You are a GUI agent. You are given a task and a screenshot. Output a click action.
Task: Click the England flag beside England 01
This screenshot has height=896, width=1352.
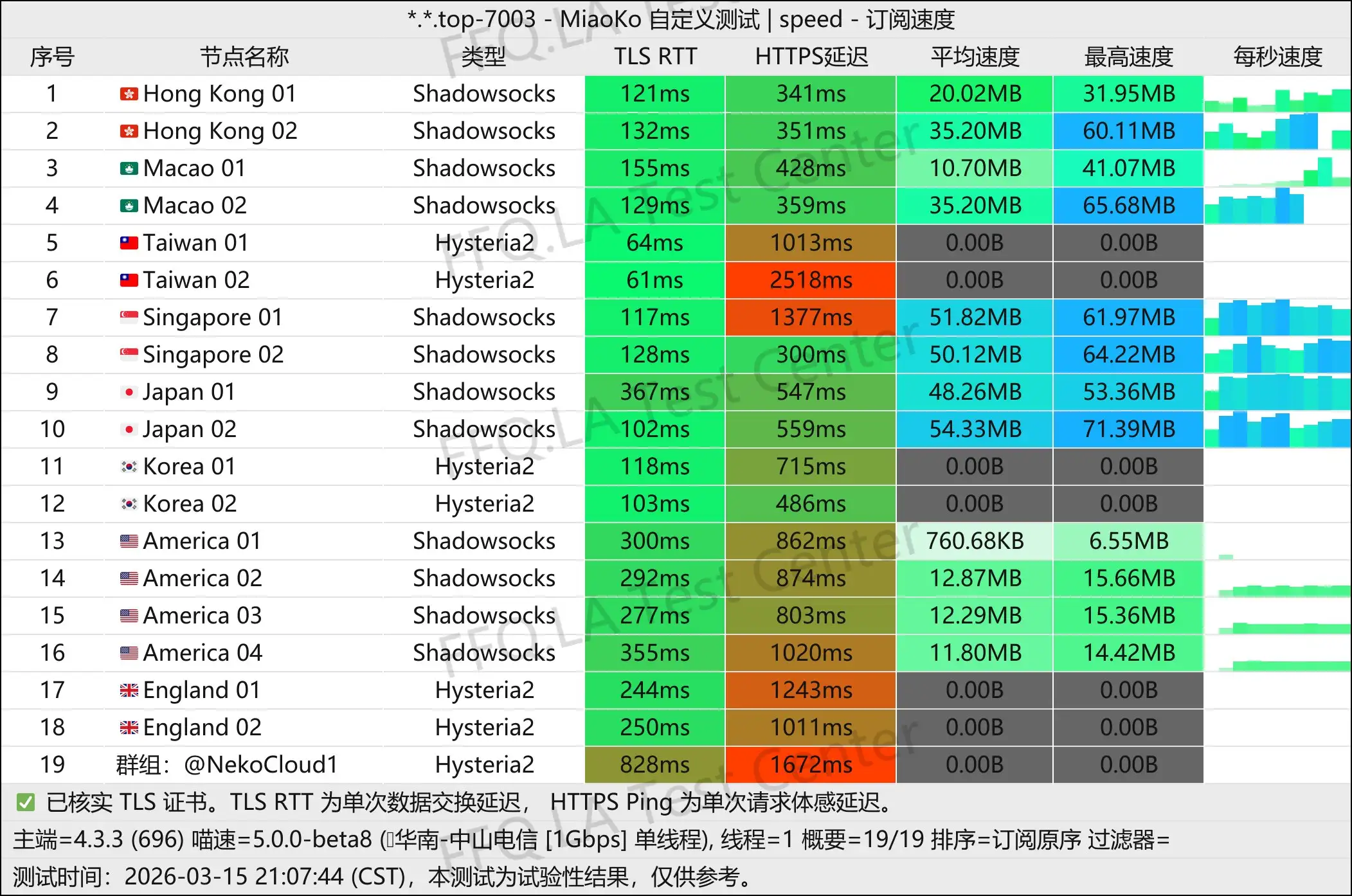click(x=129, y=690)
